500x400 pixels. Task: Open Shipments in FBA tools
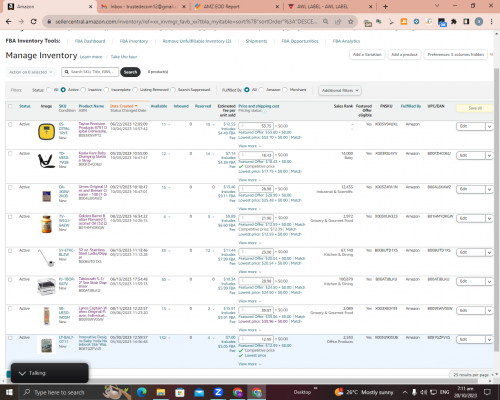[x=256, y=41]
